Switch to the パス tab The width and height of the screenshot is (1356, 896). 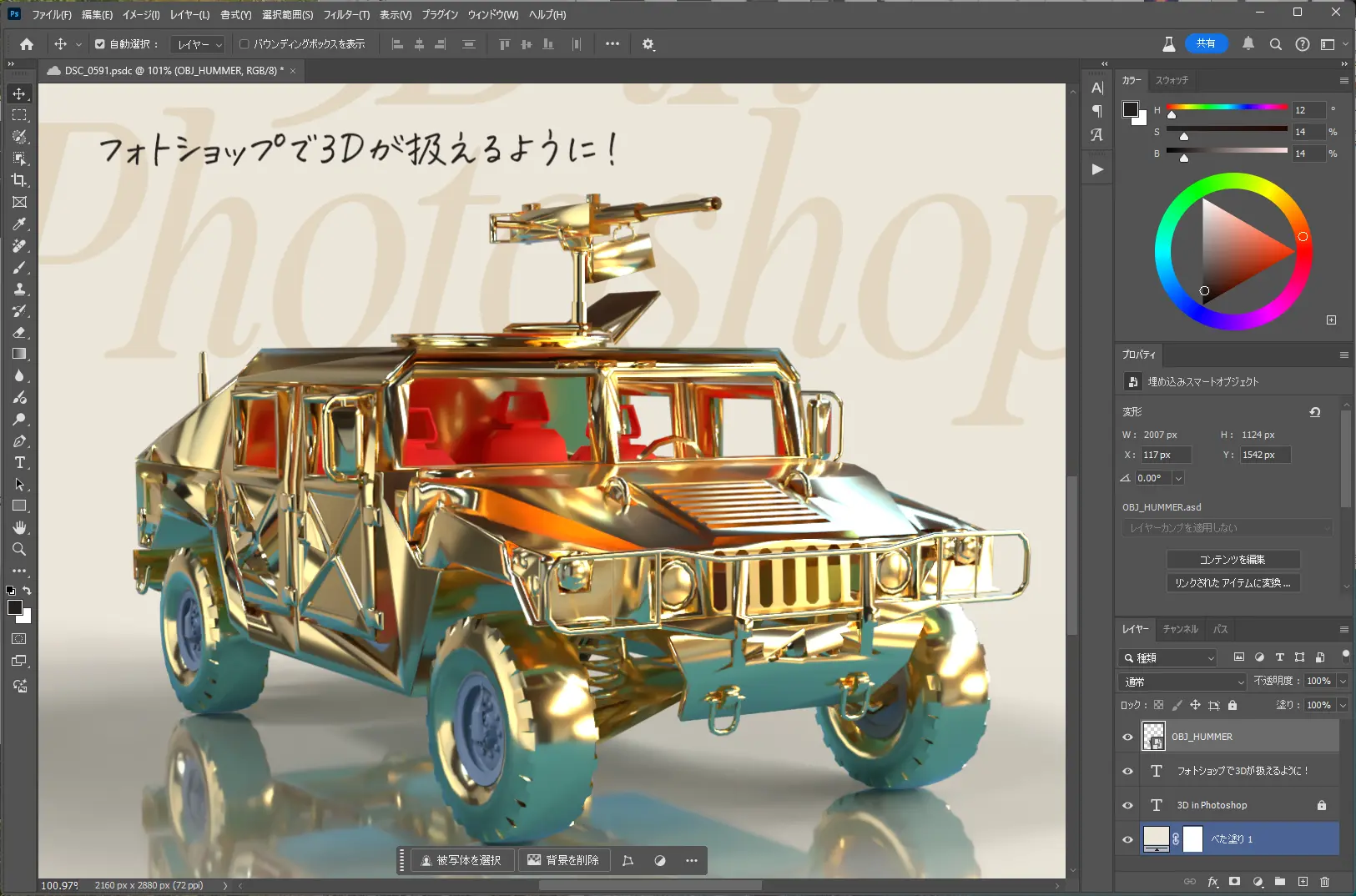click(x=1220, y=629)
